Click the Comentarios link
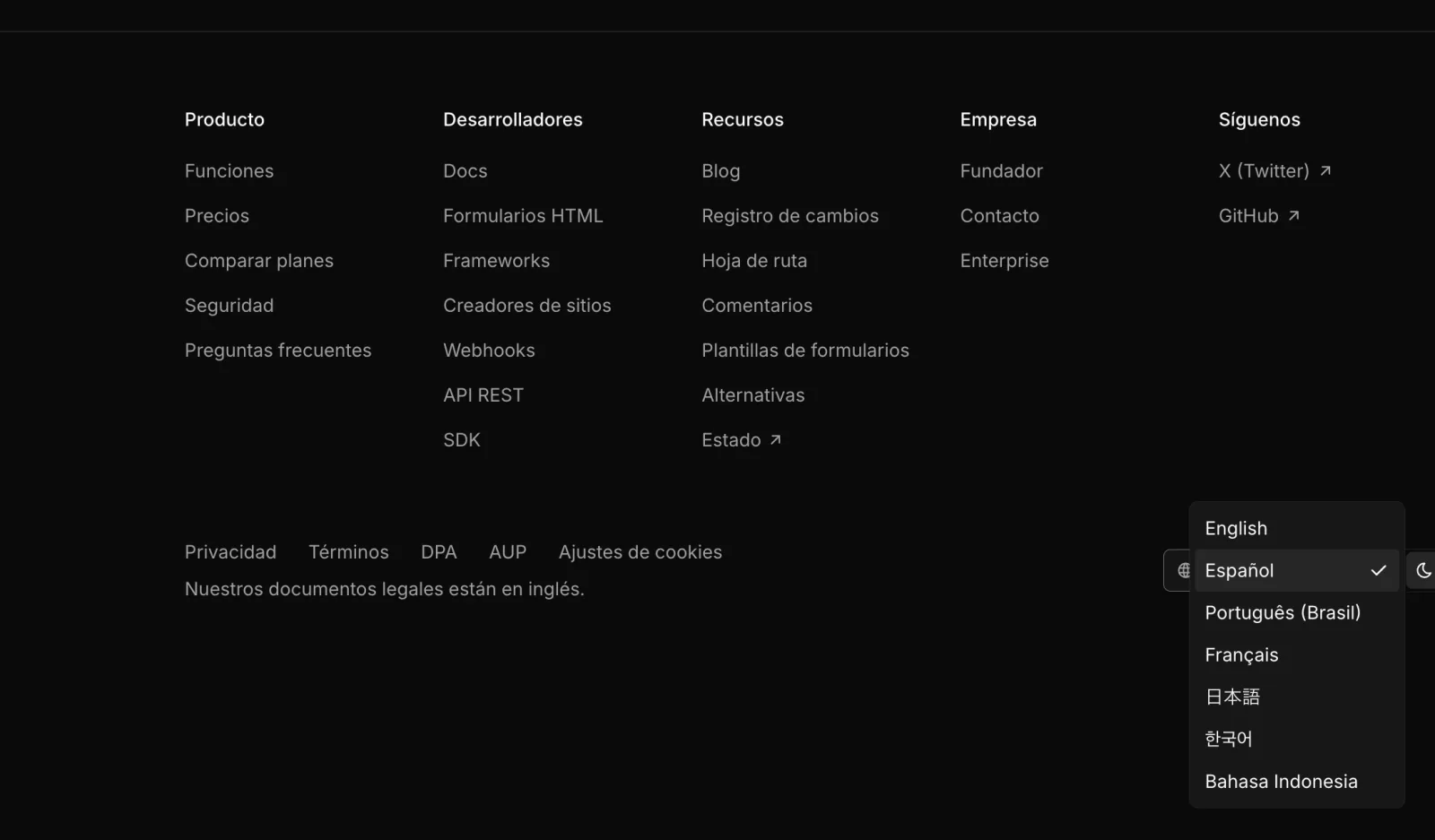This screenshot has width=1435, height=840. [757, 305]
